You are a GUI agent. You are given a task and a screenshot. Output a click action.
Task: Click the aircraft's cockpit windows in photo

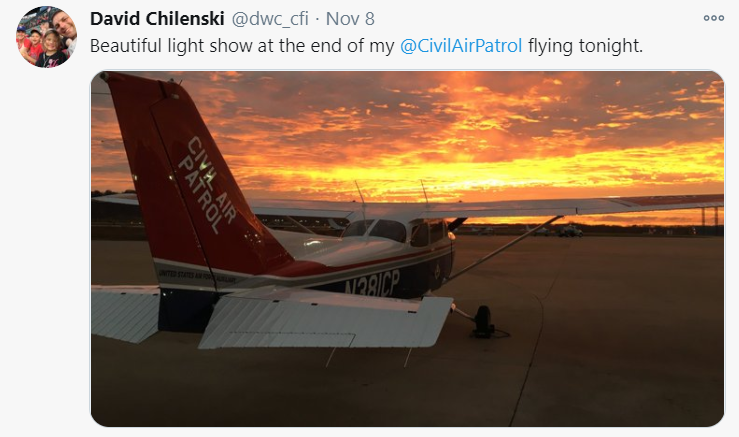tap(385, 231)
